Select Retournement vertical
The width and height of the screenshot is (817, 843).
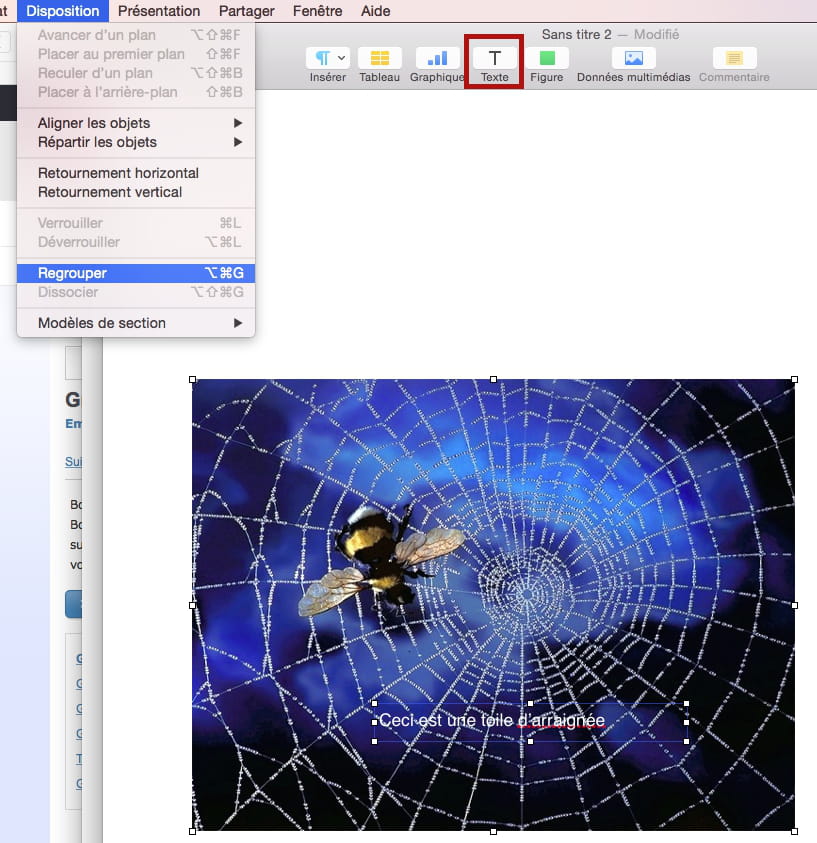click(136, 192)
